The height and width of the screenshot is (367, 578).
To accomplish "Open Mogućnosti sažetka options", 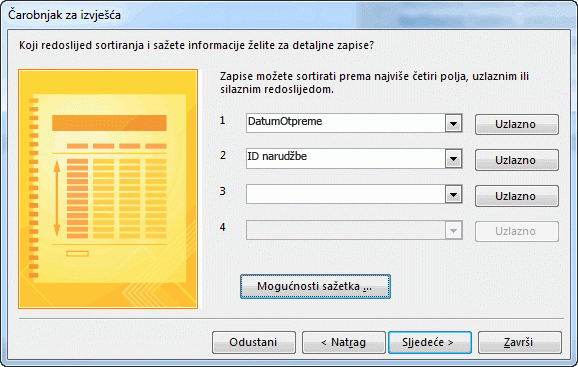I will point(315,286).
